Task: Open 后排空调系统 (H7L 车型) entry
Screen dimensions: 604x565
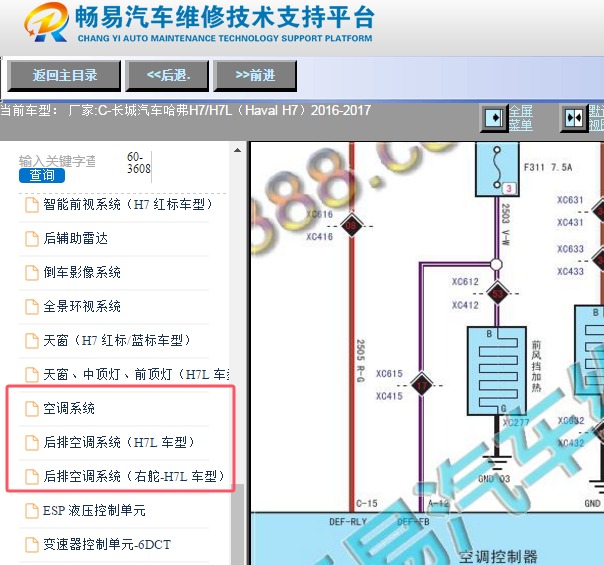Action: click(x=119, y=442)
